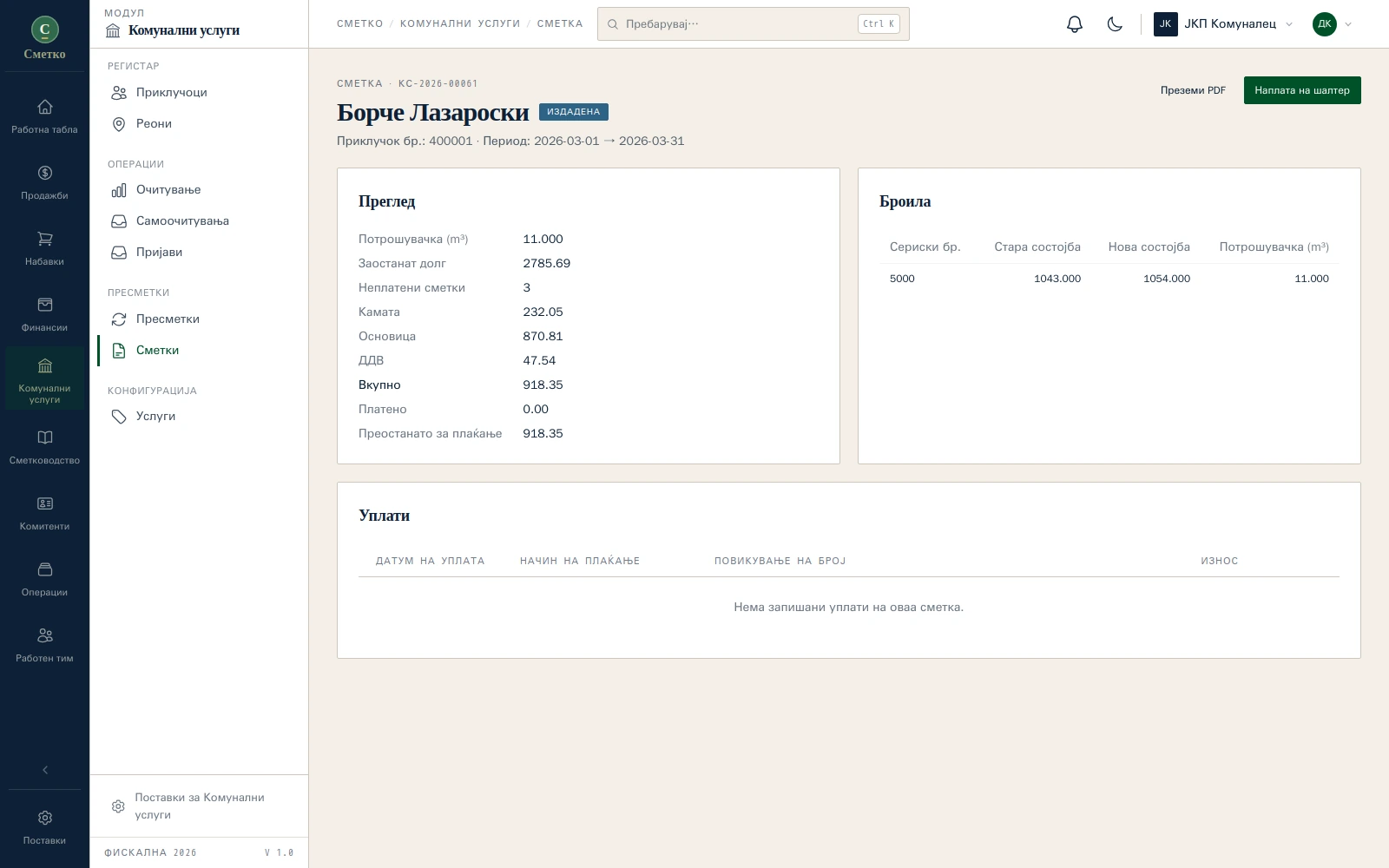Click Заостанат долг value 2785.69
The image size is (1389, 868).
coord(546,263)
